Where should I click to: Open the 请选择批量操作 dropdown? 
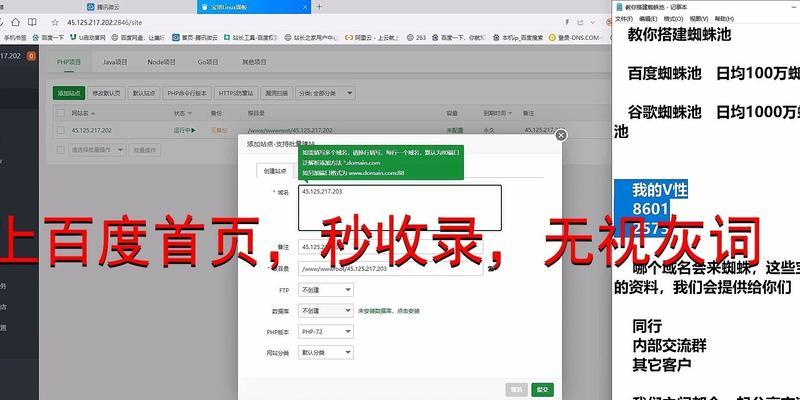pyautogui.click(x=97, y=150)
